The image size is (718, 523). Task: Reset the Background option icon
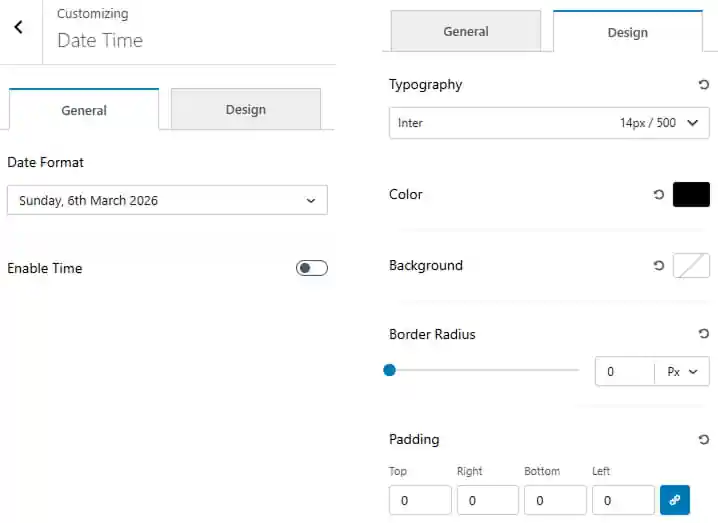click(x=658, y=265)
